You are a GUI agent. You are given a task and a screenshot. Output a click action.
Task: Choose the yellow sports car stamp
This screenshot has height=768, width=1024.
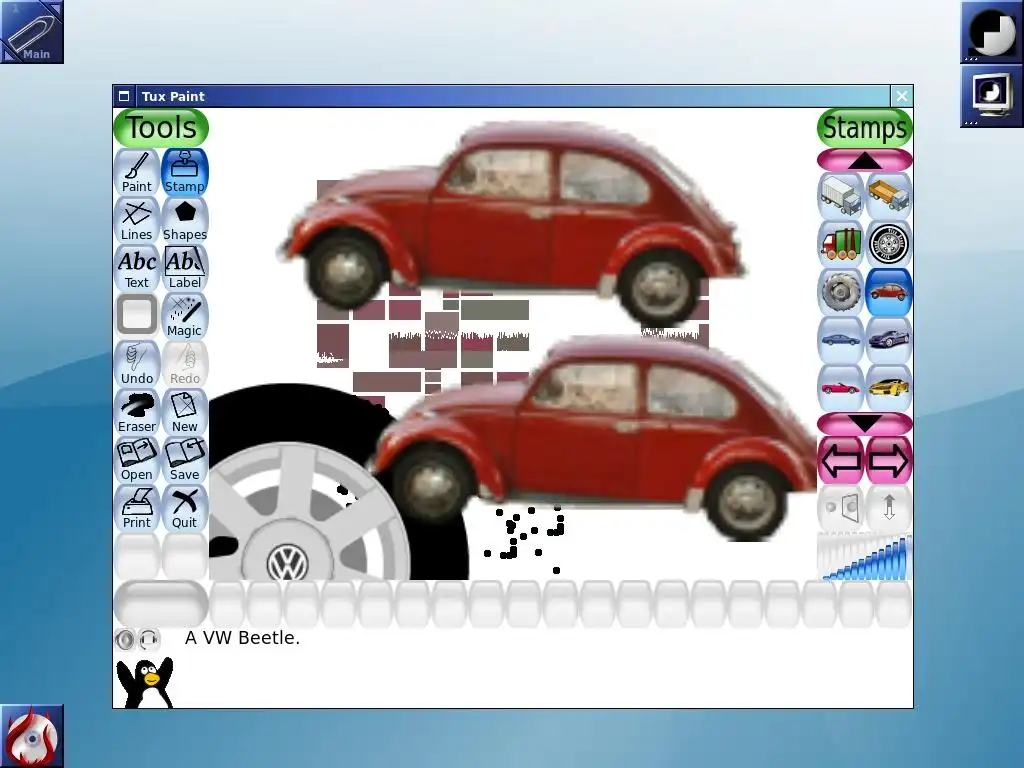coord(889,387)
